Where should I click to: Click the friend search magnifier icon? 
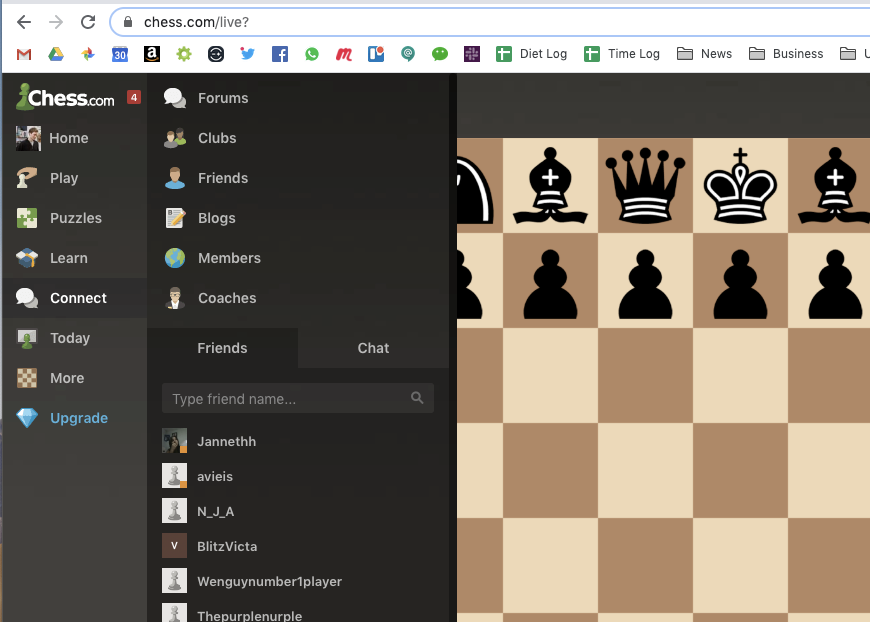pos(417,398)
